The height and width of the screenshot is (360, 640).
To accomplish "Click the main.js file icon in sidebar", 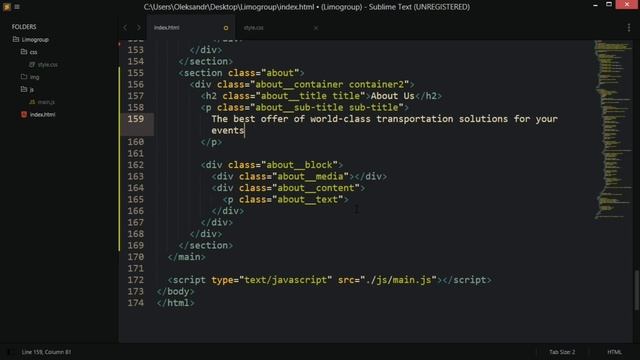I will 32,102.
